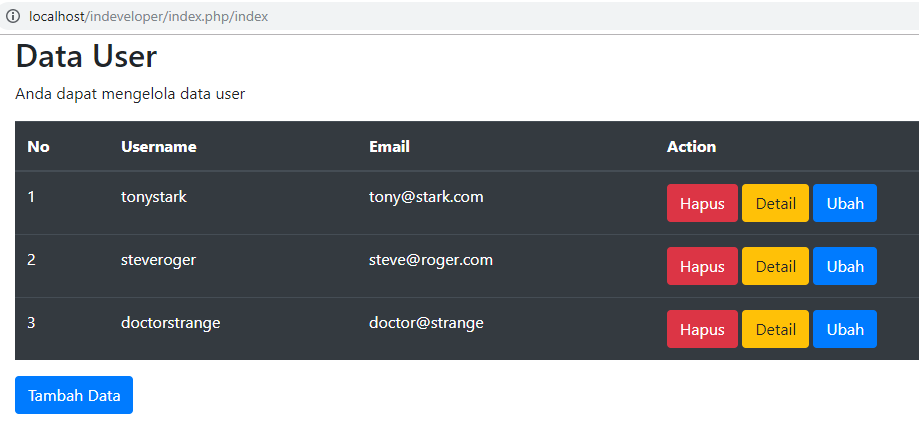Edit steveroger using the Ubah button
The width and height of the screenshot is (919, 433).
coord(845,266)
